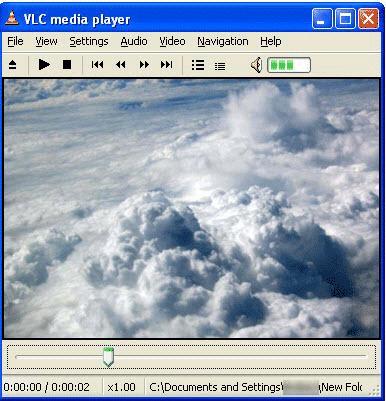Click the window resize grip corner
The width and height of the screenshot is (386, 401).
[375, 389]
